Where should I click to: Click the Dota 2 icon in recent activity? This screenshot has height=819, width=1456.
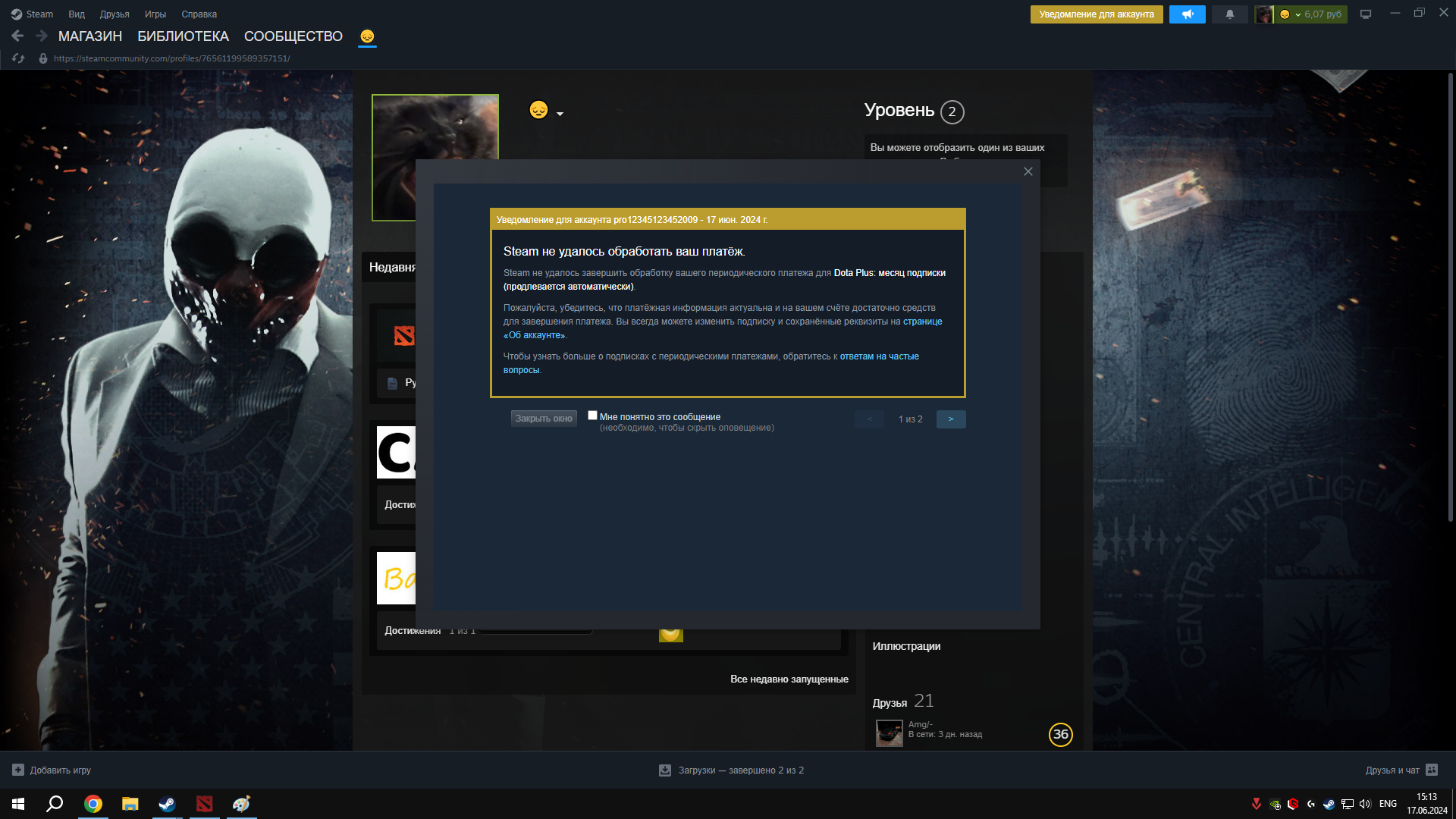click(403, 335)
